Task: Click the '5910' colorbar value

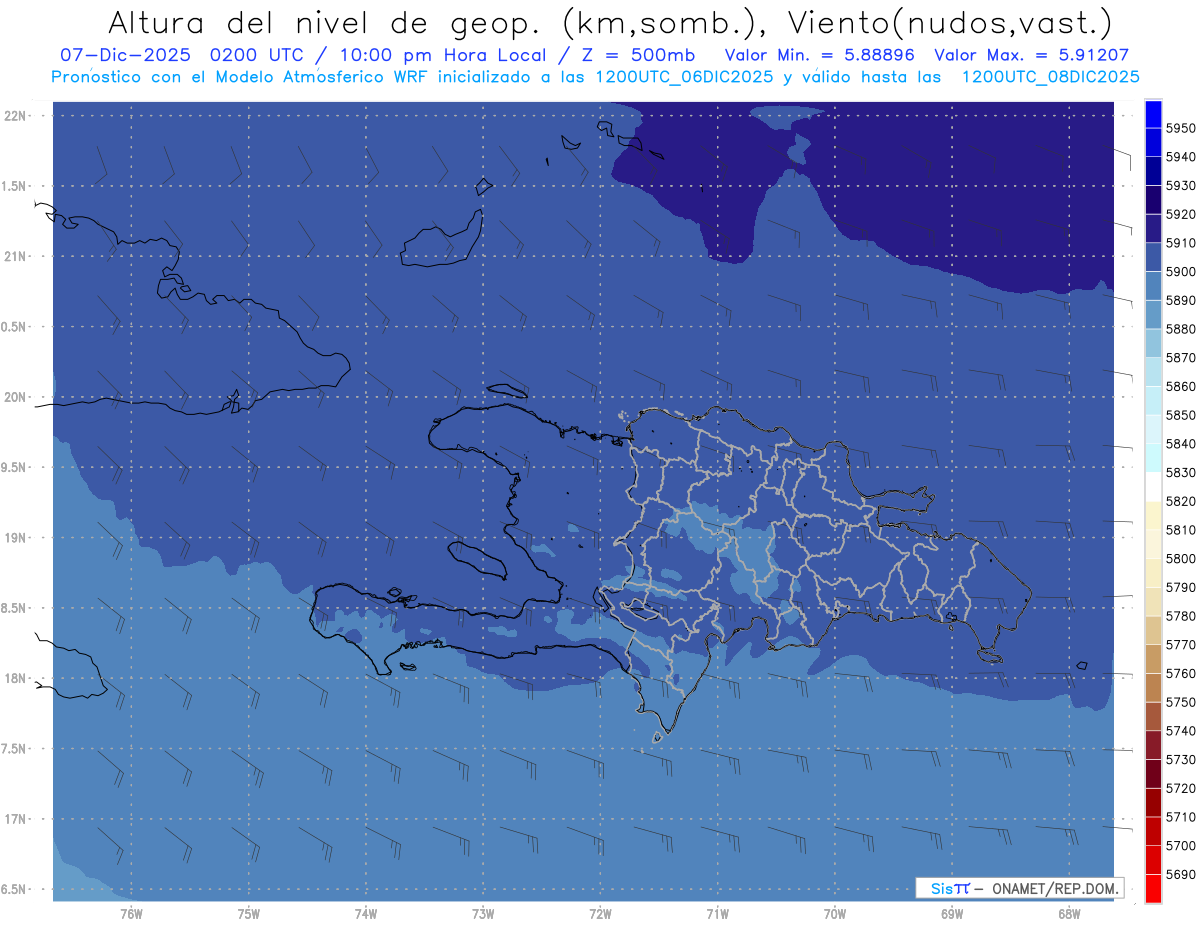Action: (1180, 243)
